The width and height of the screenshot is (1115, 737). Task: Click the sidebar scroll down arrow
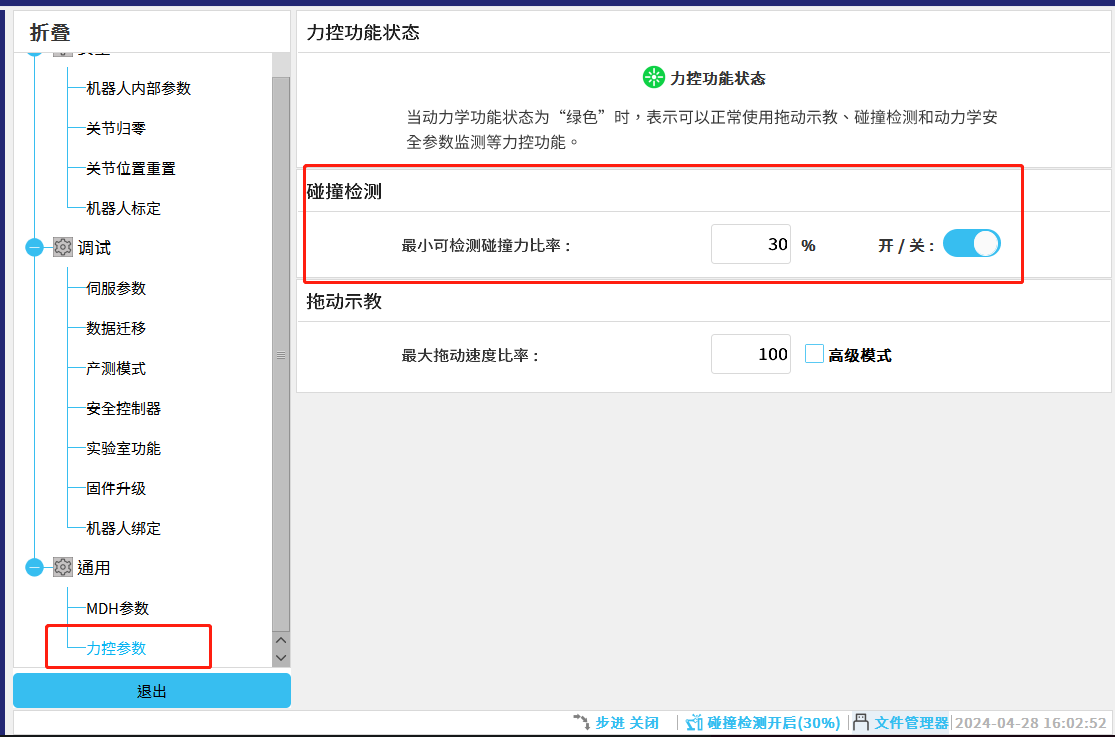click(281, 657)
